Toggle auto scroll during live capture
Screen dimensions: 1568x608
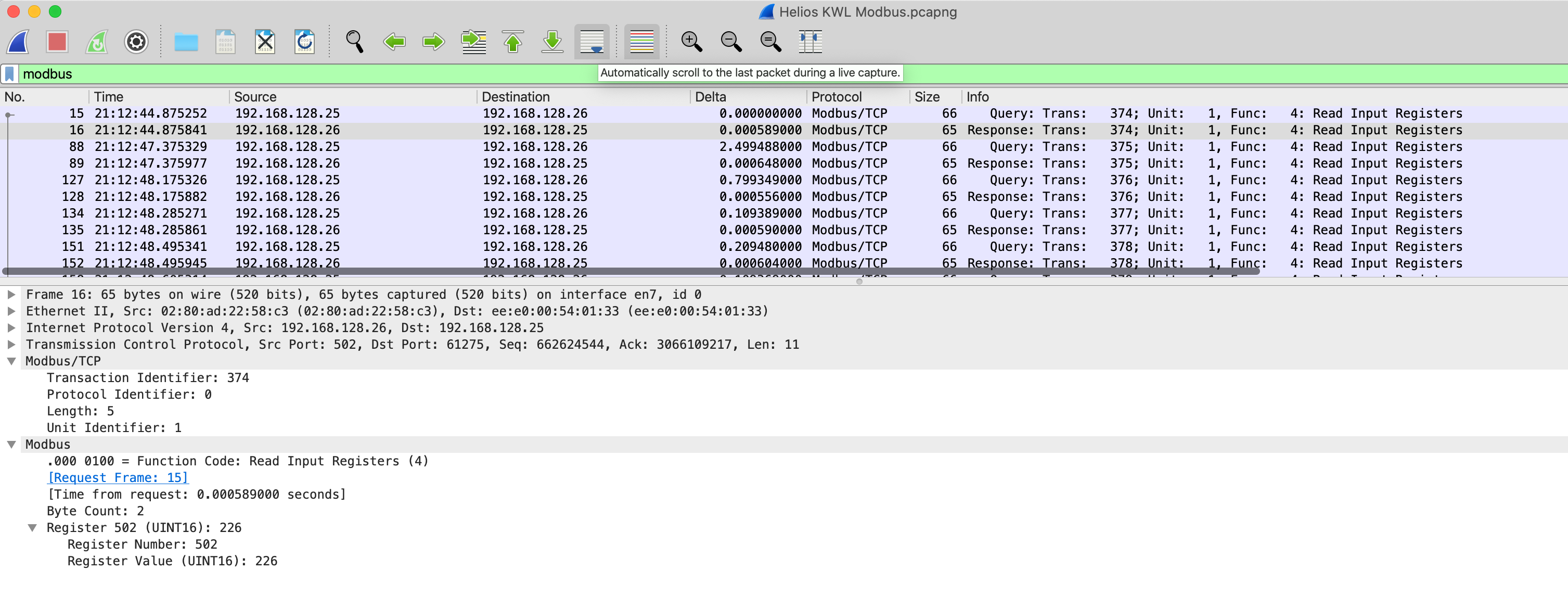click(592, 42)
